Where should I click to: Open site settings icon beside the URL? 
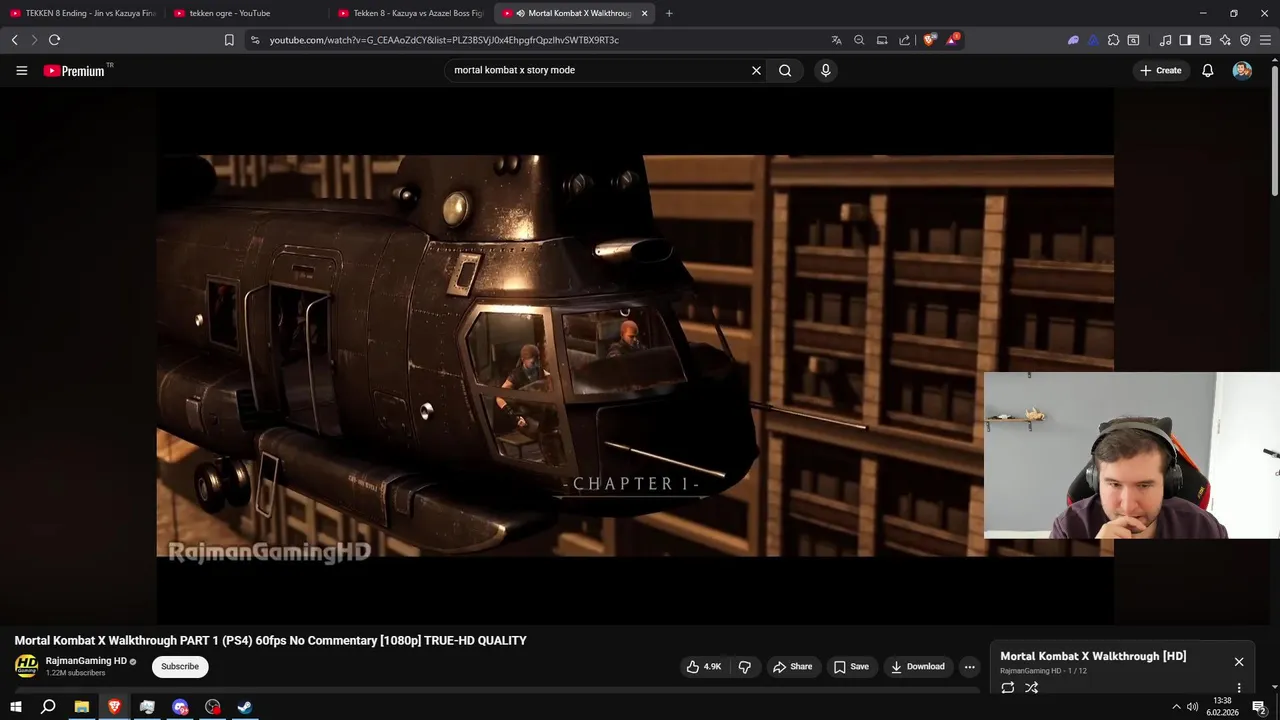(x=255, y=40)
